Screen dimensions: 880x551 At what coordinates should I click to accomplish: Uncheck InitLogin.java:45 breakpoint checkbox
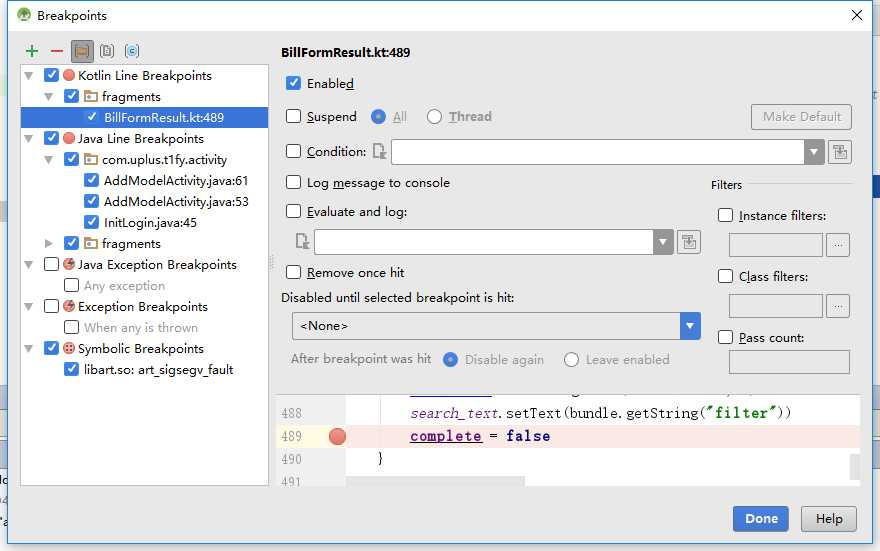pyautogui.click(x=91, y=222)
